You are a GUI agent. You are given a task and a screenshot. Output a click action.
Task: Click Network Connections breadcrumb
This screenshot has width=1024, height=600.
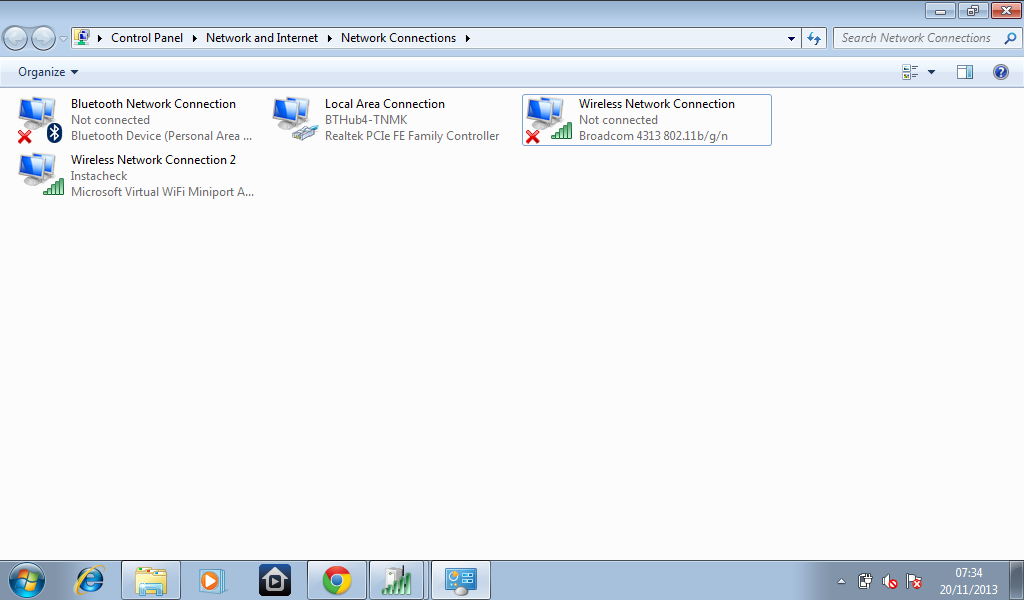tap(398, 38)
